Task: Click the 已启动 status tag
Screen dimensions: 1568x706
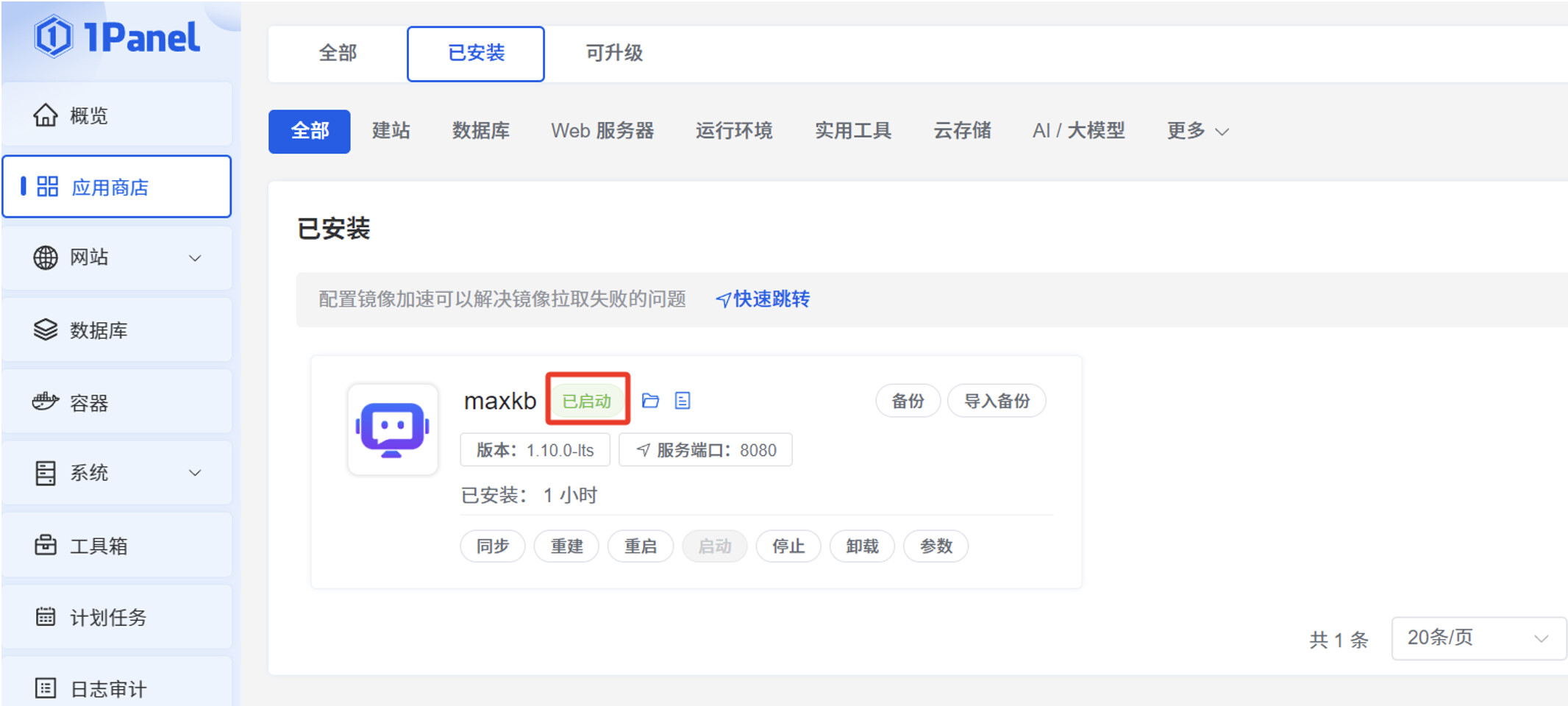Action: (587, 401)
